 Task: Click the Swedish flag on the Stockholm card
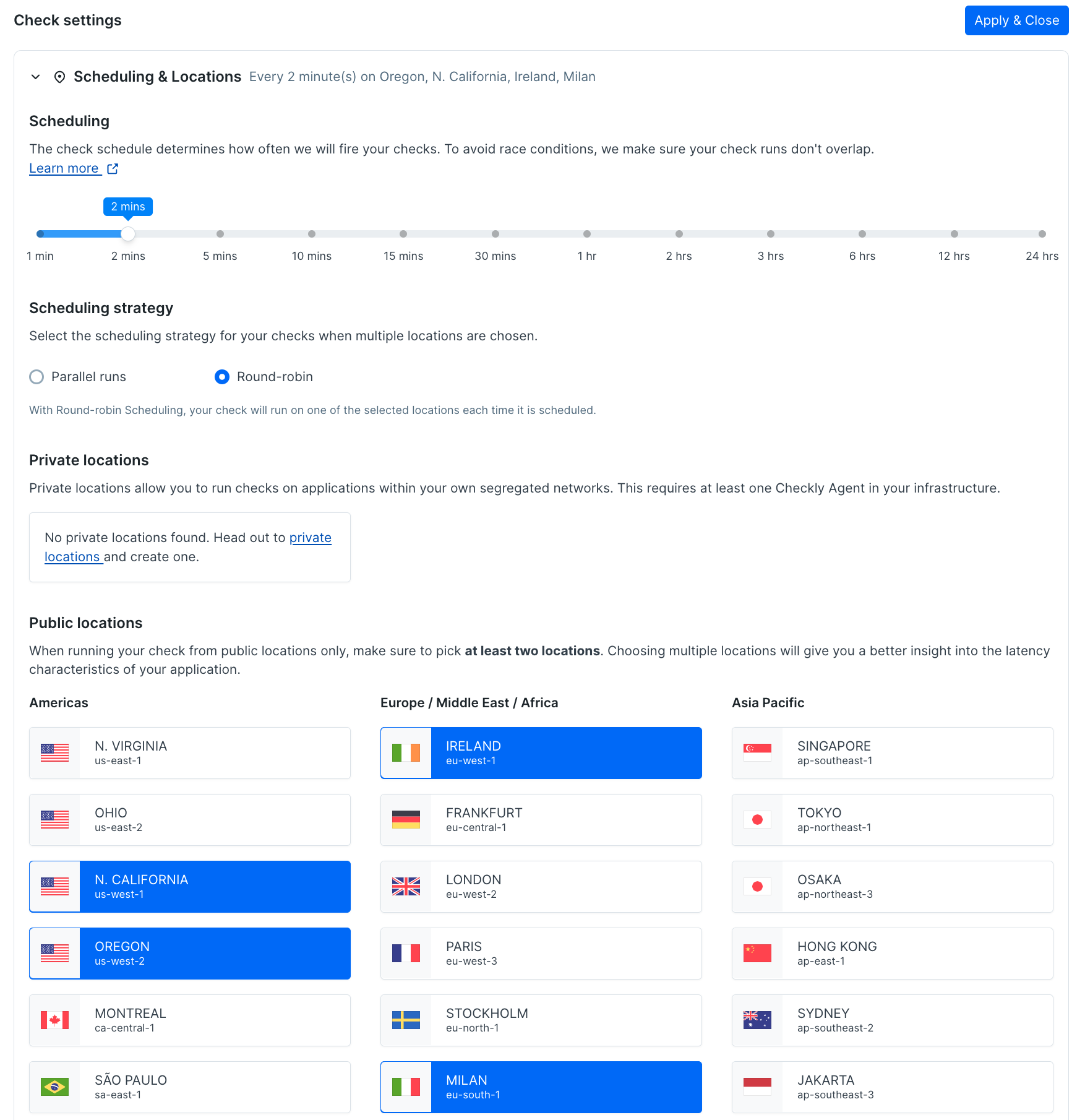pos(406,1020)
